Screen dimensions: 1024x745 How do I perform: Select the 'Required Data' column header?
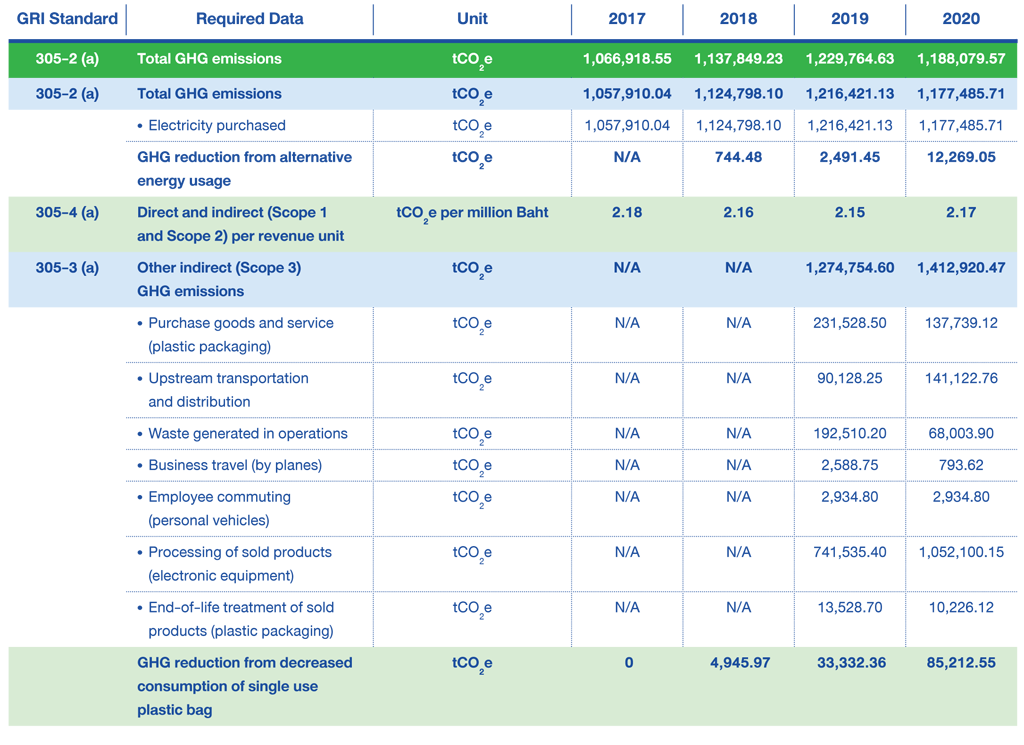(x=249, y=18)
